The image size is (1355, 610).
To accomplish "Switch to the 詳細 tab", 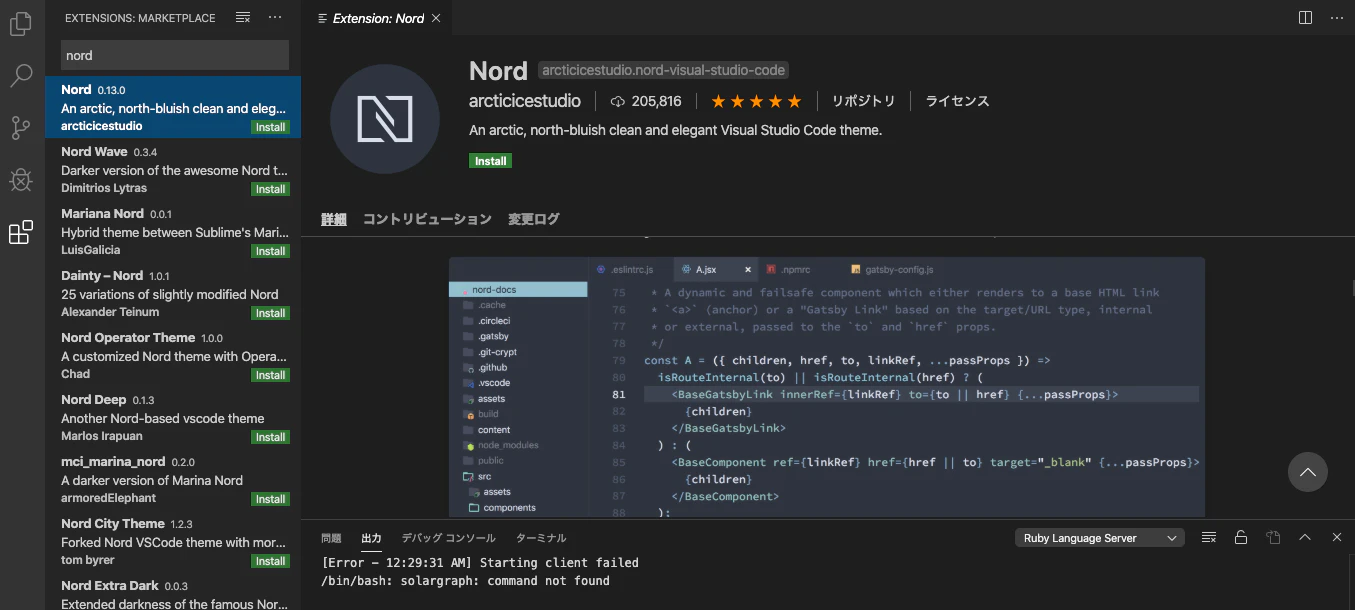I will [x=334, y=219].
